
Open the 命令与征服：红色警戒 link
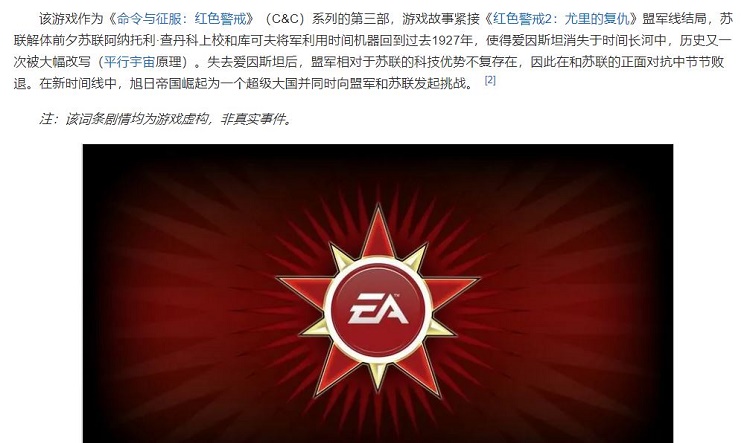click(x=182, y=19)
